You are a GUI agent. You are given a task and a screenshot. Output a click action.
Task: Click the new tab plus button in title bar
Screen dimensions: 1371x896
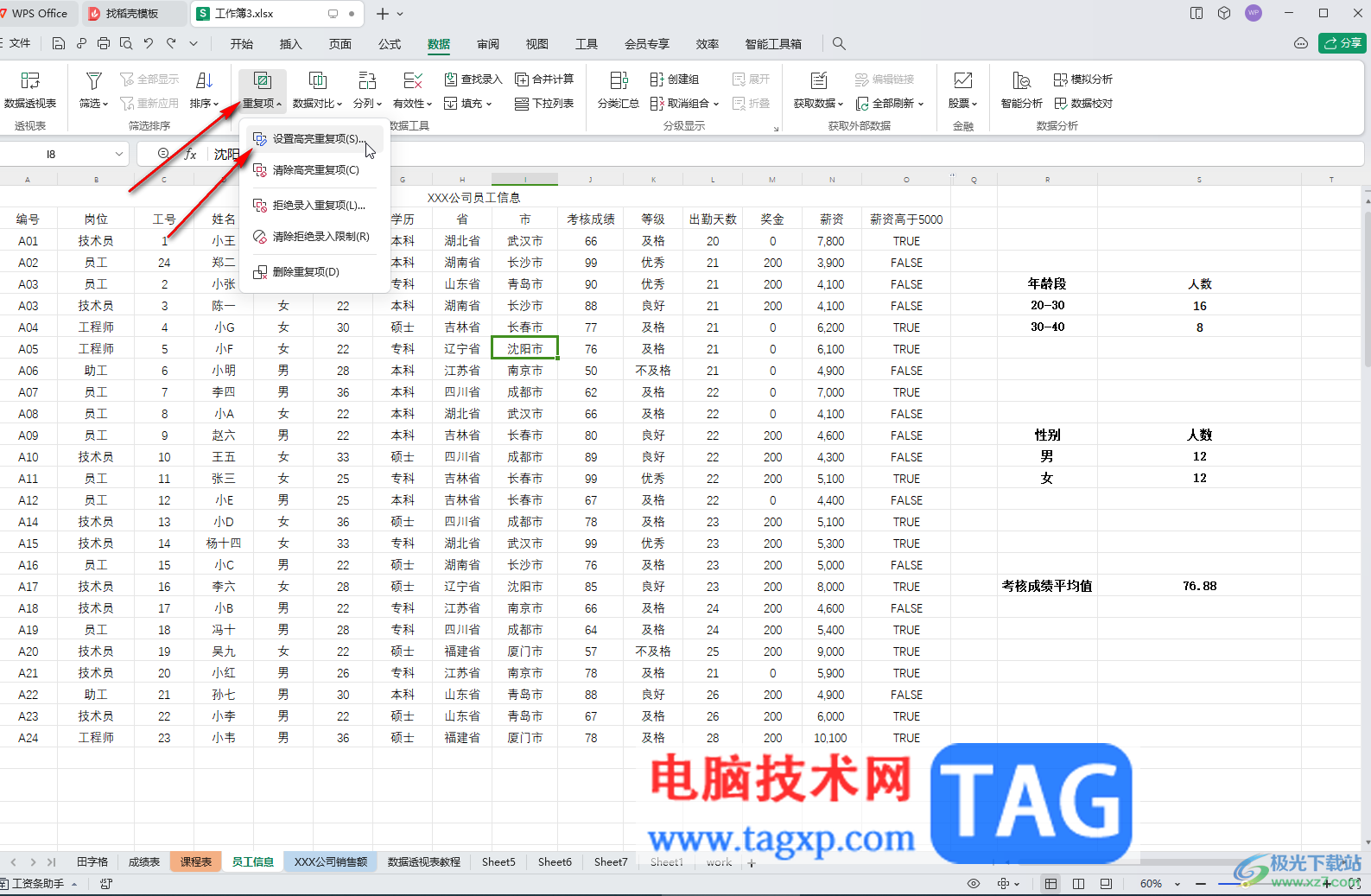click(x=383, y=14)
